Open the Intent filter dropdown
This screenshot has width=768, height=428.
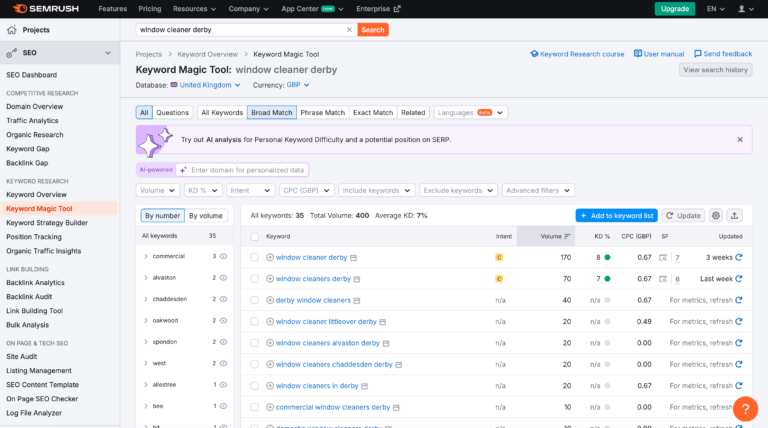point(250,190)
